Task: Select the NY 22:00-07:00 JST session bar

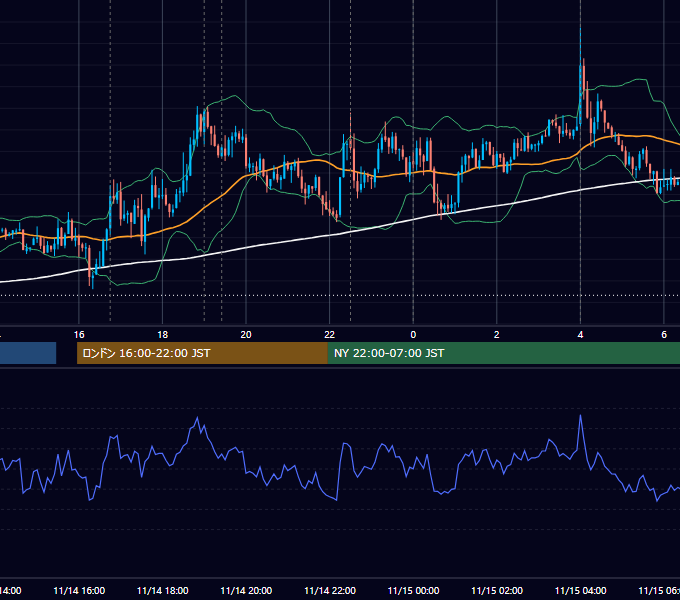Action: 504,353
